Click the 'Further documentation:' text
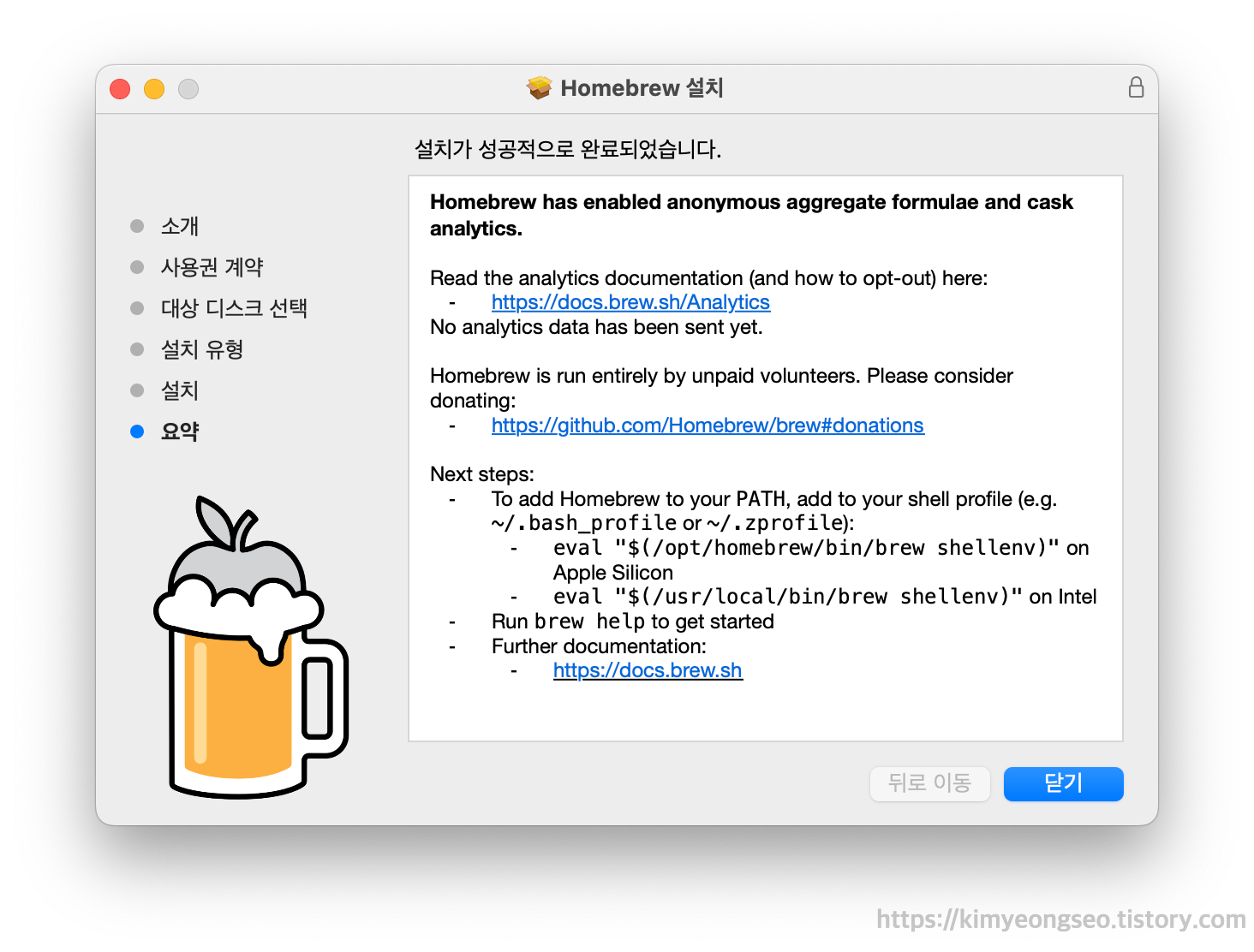Screen dimensions: 1254x952 click(x=599, y=646)
